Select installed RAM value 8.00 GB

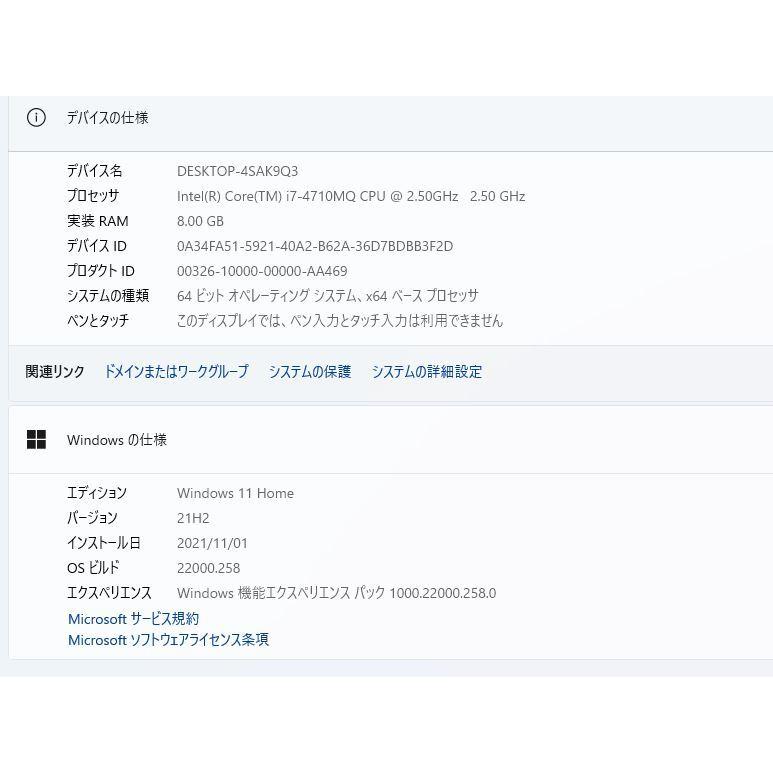(200, 221)
